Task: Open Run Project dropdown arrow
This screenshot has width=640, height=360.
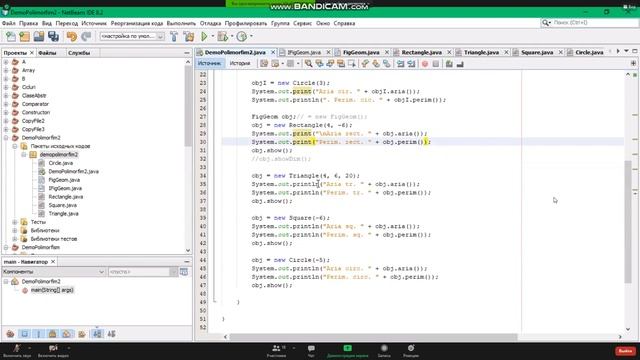Action: click(x=213, y=36)
